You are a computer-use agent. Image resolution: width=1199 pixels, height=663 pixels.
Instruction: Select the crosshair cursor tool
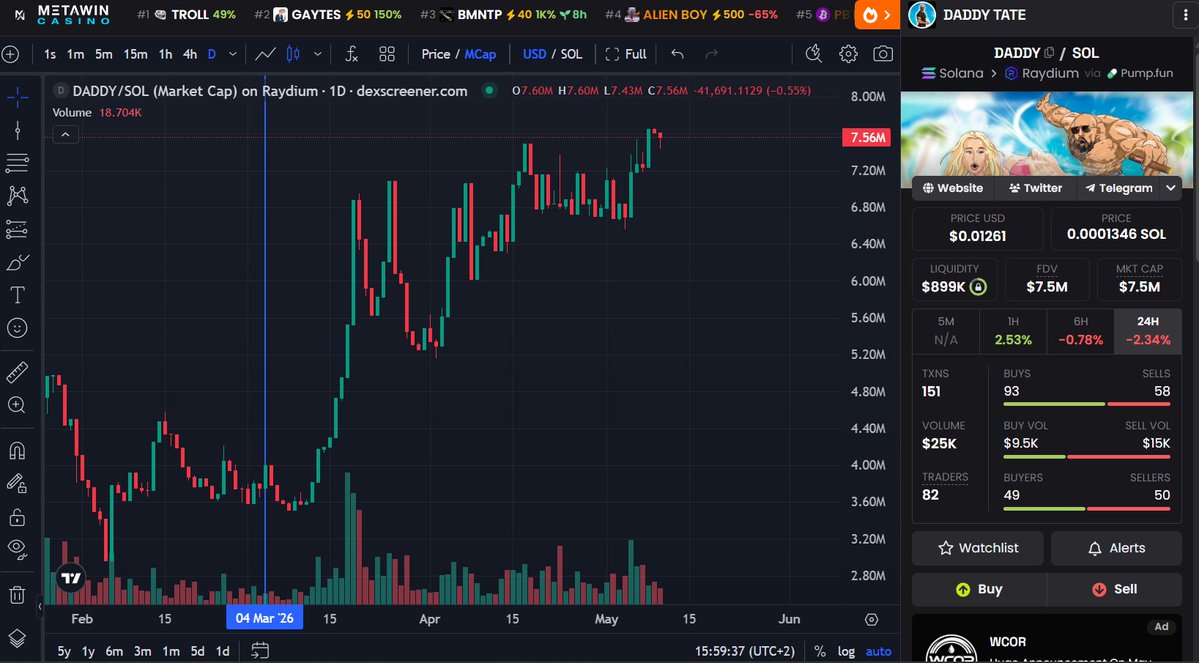coord(17,96)
